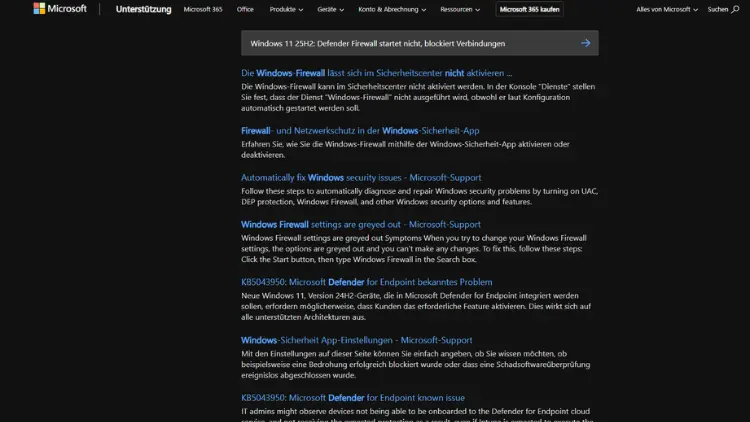This screenshot has width=750, height=422.
Task: Open the Microsoft 365 menu item
Action: click(203, 9)
